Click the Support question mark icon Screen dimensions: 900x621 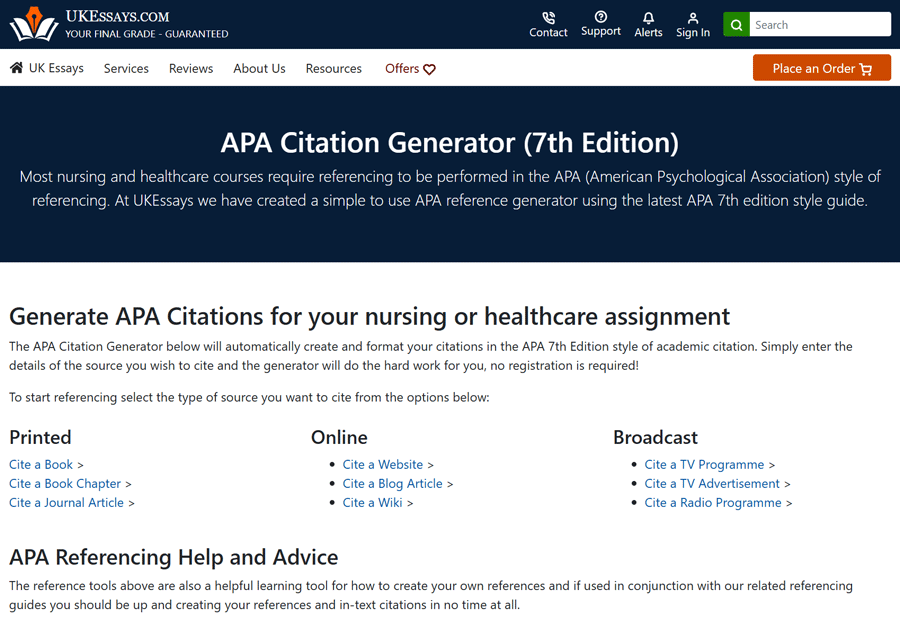600,17
